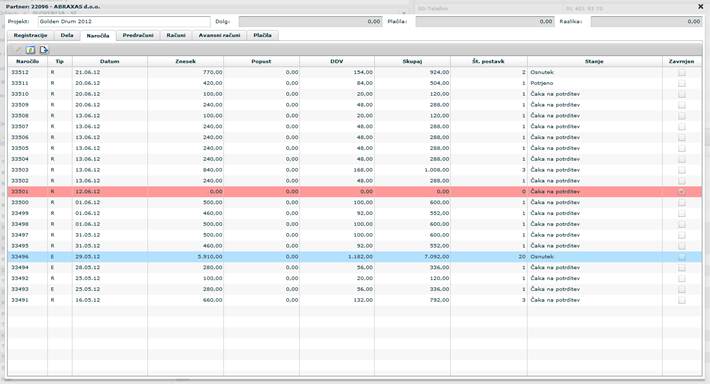Image resolution: width=710 pixels, height=384 pixels.
Task: Click the pencil edit icon in the toolbar
Action: click(x=18, y=50)
